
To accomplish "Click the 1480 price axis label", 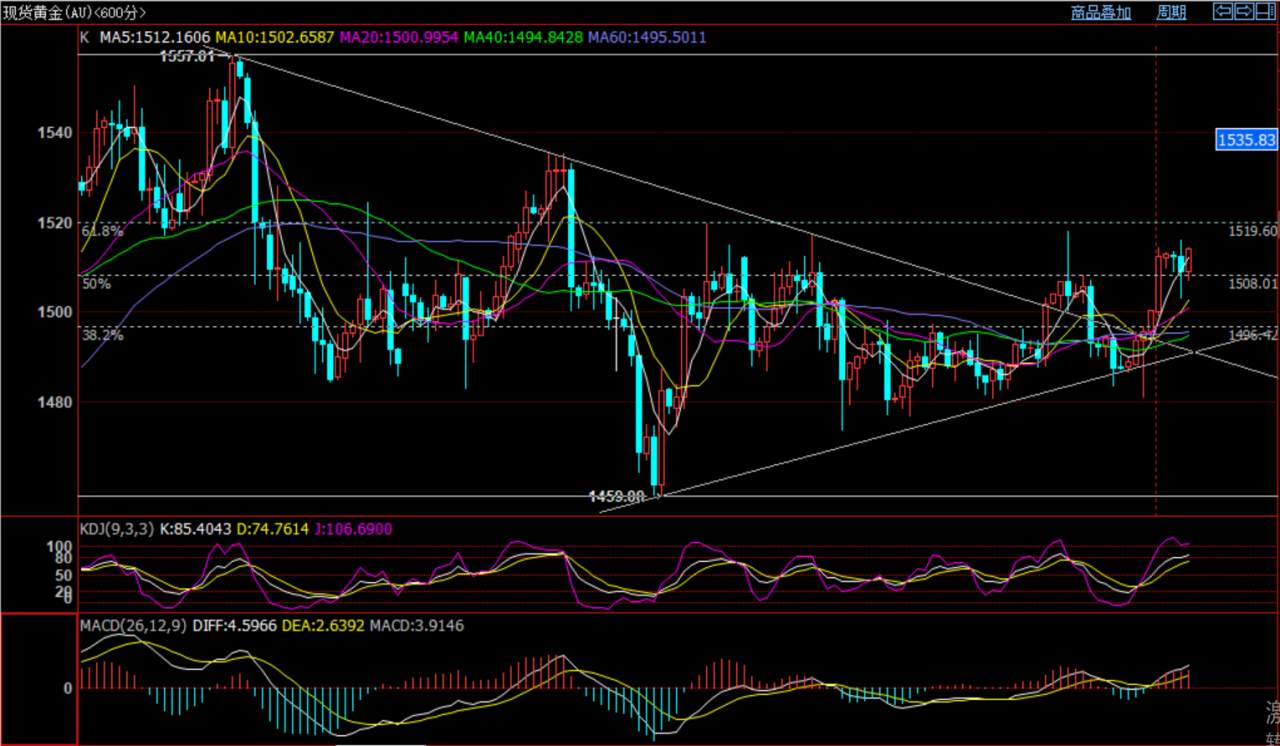I will click(x=57, y=402).
